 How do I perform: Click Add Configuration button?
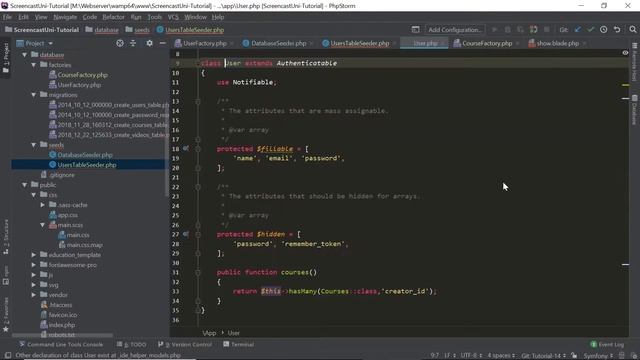(454, 29)
